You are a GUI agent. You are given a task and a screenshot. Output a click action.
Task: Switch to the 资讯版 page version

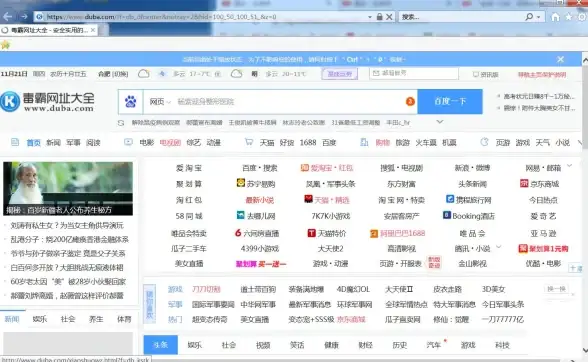point(486,75)
